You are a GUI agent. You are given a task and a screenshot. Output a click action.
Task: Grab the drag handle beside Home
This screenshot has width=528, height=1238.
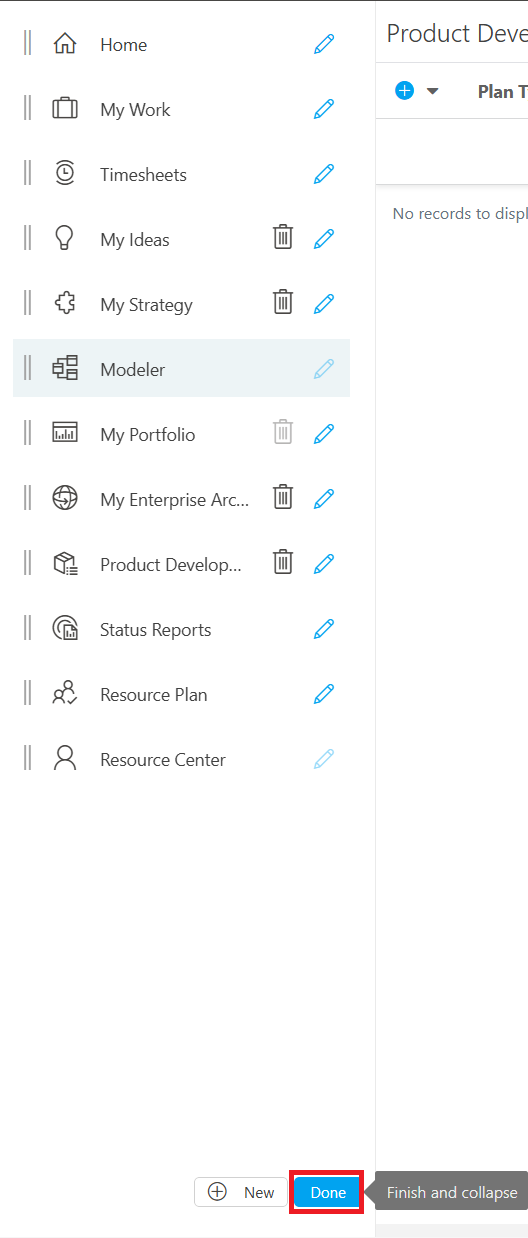click(28, 43)
